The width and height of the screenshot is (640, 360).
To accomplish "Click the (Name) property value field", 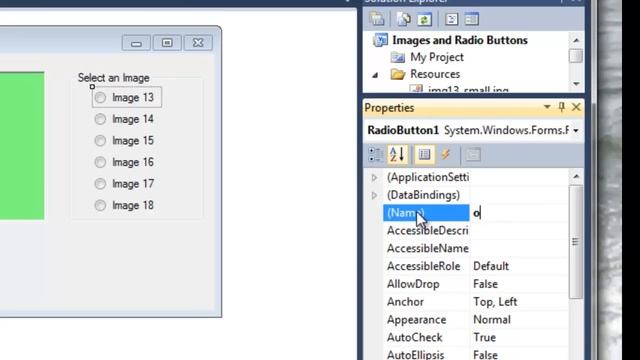I will point(519,213).
